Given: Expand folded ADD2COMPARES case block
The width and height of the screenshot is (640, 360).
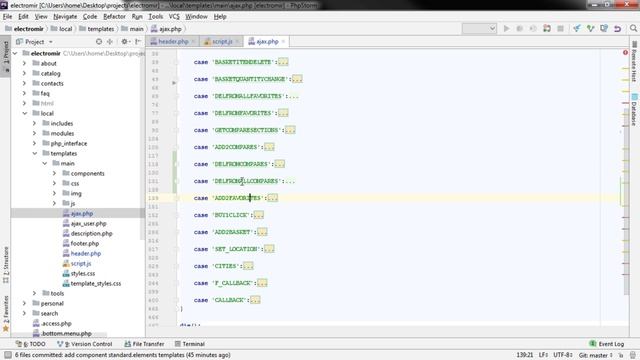Looking at the screenshot, I should click(269, 147).
